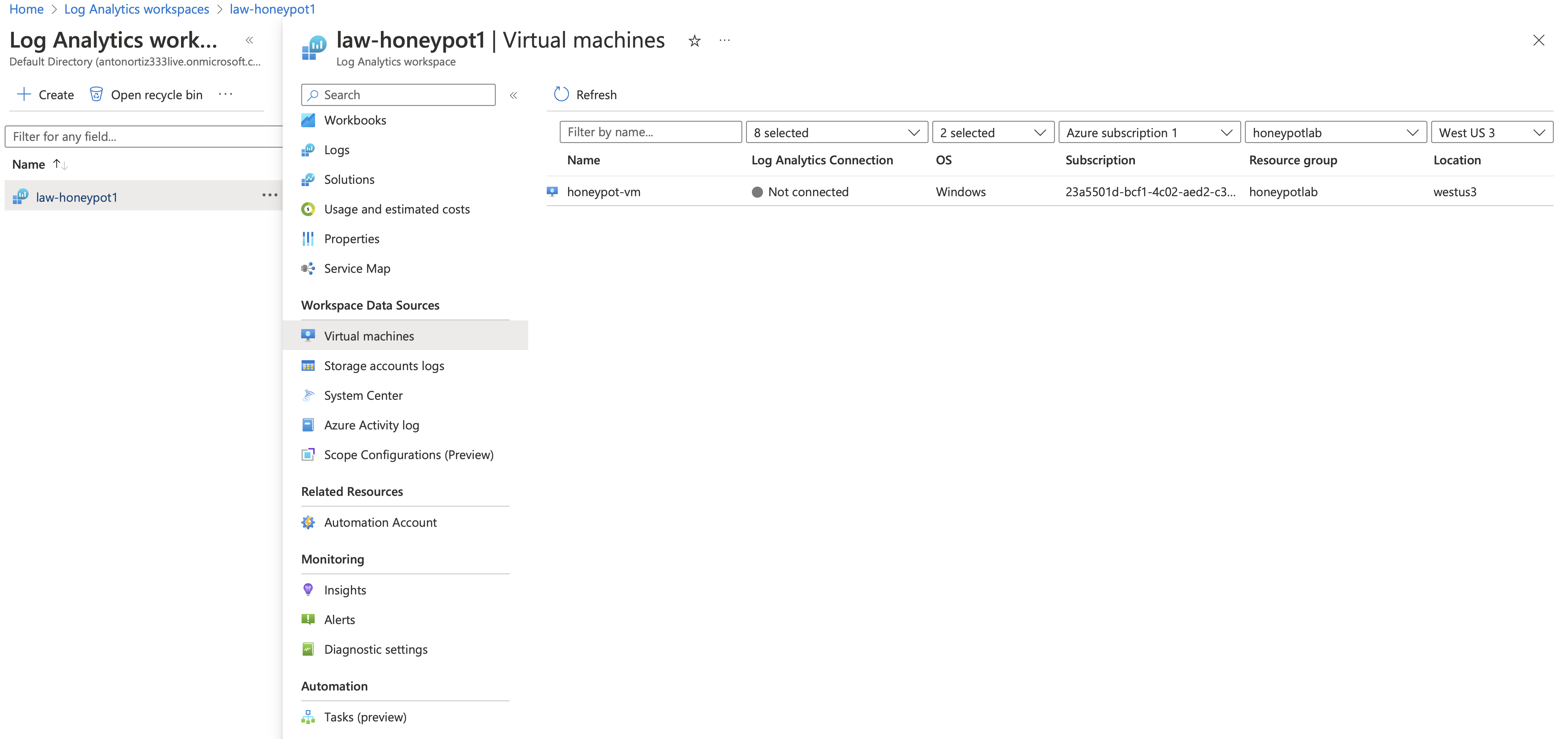Open the West US 3 location dropdown
The image size is (1568, 739).
1492,132
